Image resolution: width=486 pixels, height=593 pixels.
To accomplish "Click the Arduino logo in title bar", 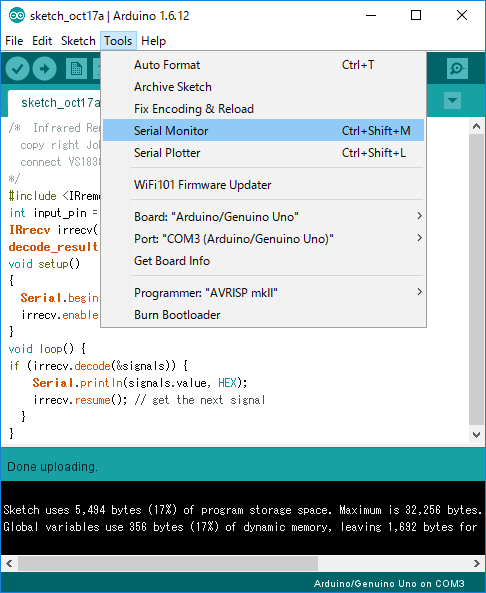I will (x=16, y=16).
